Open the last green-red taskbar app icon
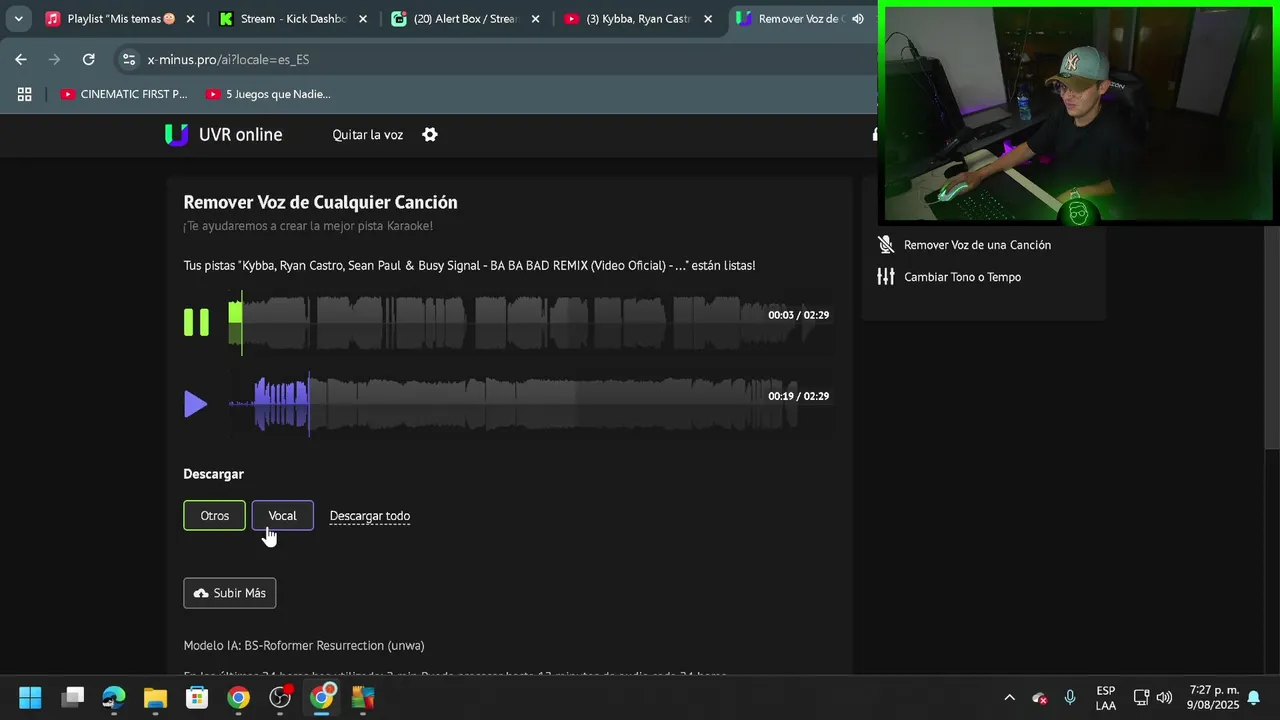Screen dimensions: 1280x720 tap(362, 697)
